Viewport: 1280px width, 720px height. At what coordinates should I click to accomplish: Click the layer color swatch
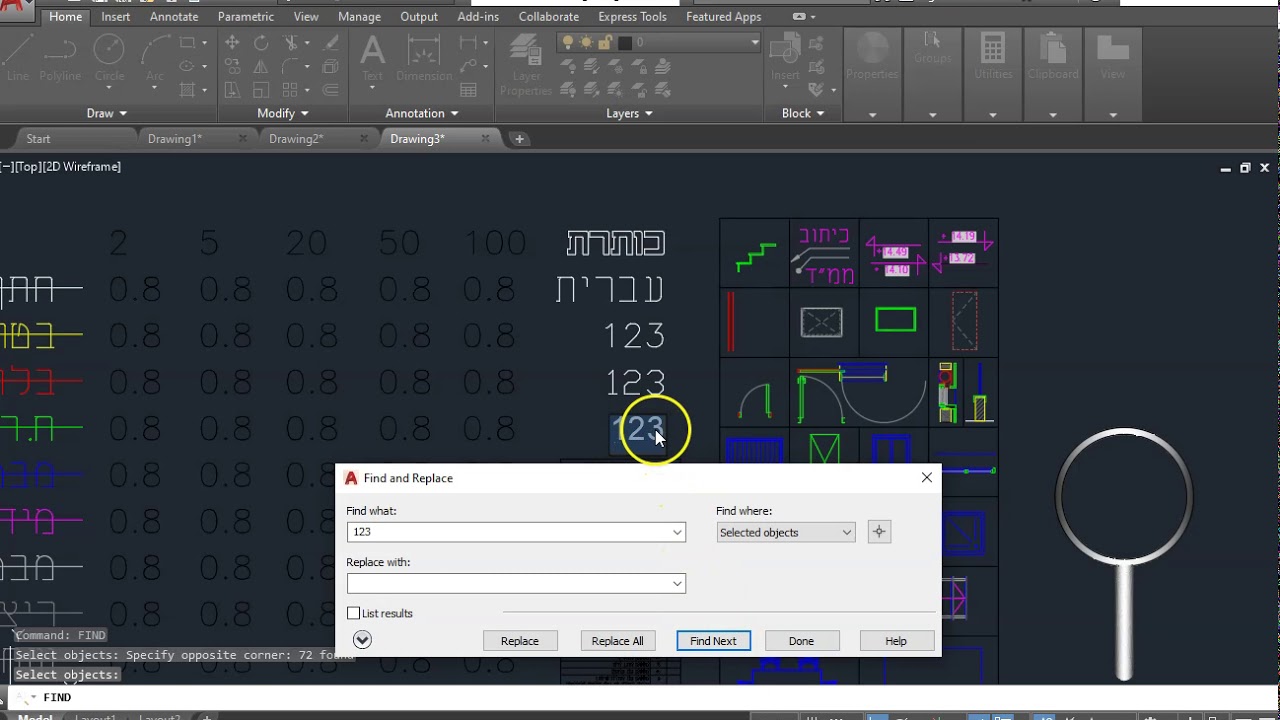[625, 42]
